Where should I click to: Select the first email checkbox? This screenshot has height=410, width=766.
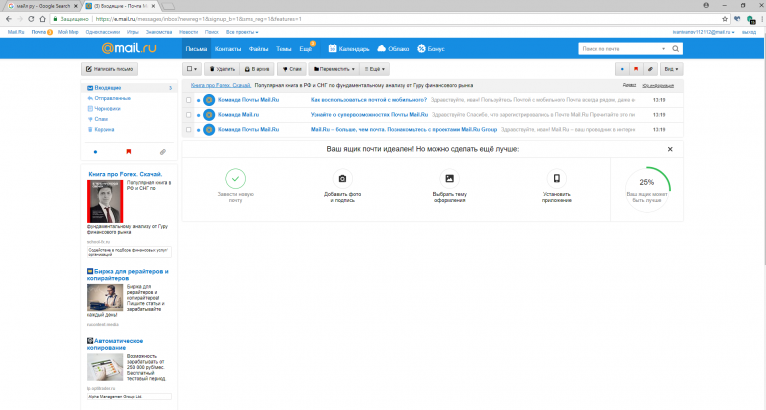tap(188, 100)
